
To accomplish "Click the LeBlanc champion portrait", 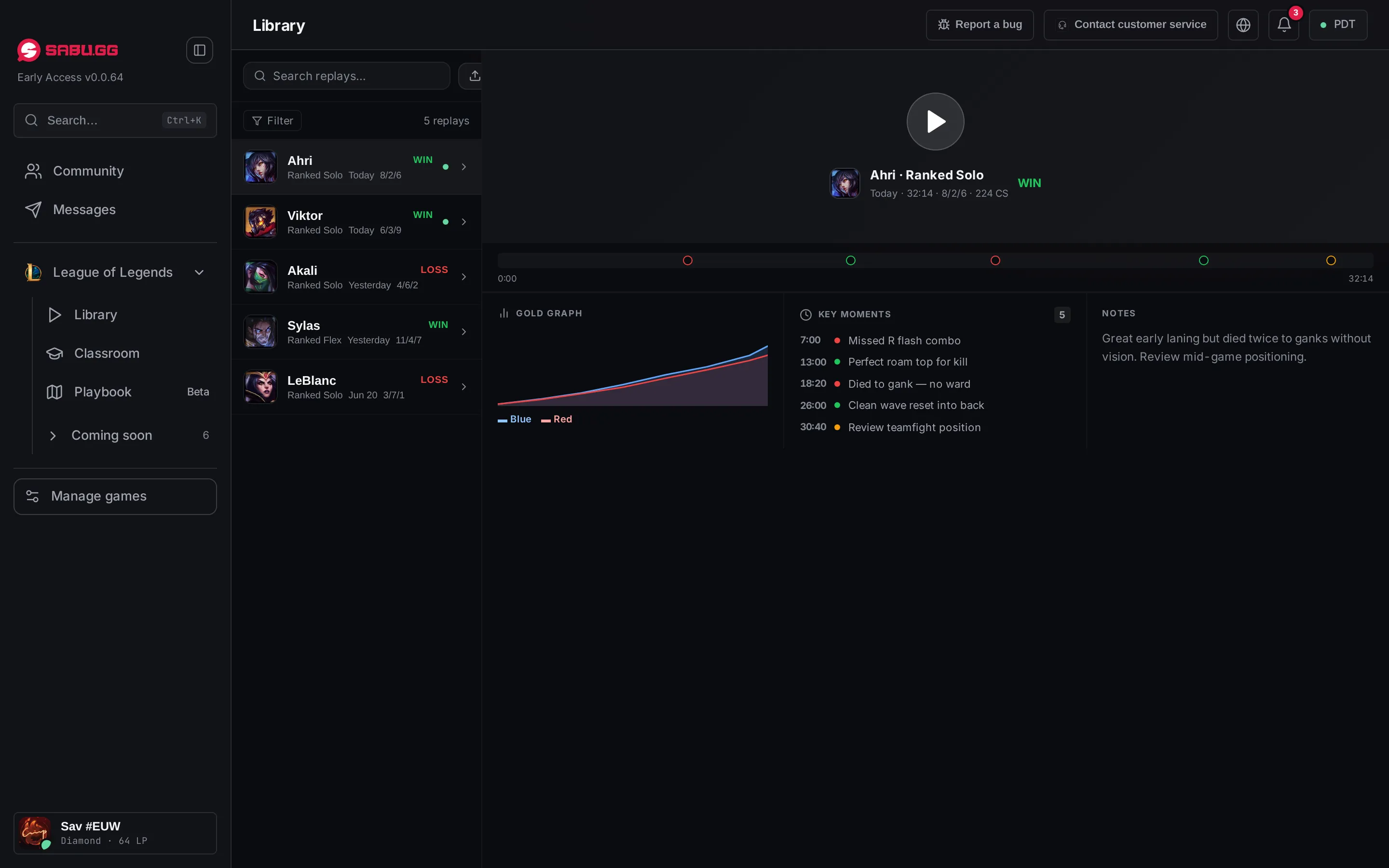I will click(260, 388).
